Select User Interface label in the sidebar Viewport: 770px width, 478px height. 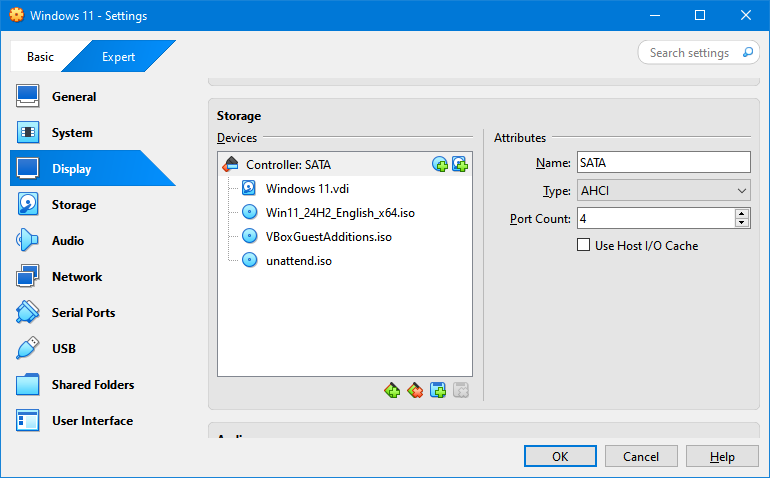coord(92,421)
